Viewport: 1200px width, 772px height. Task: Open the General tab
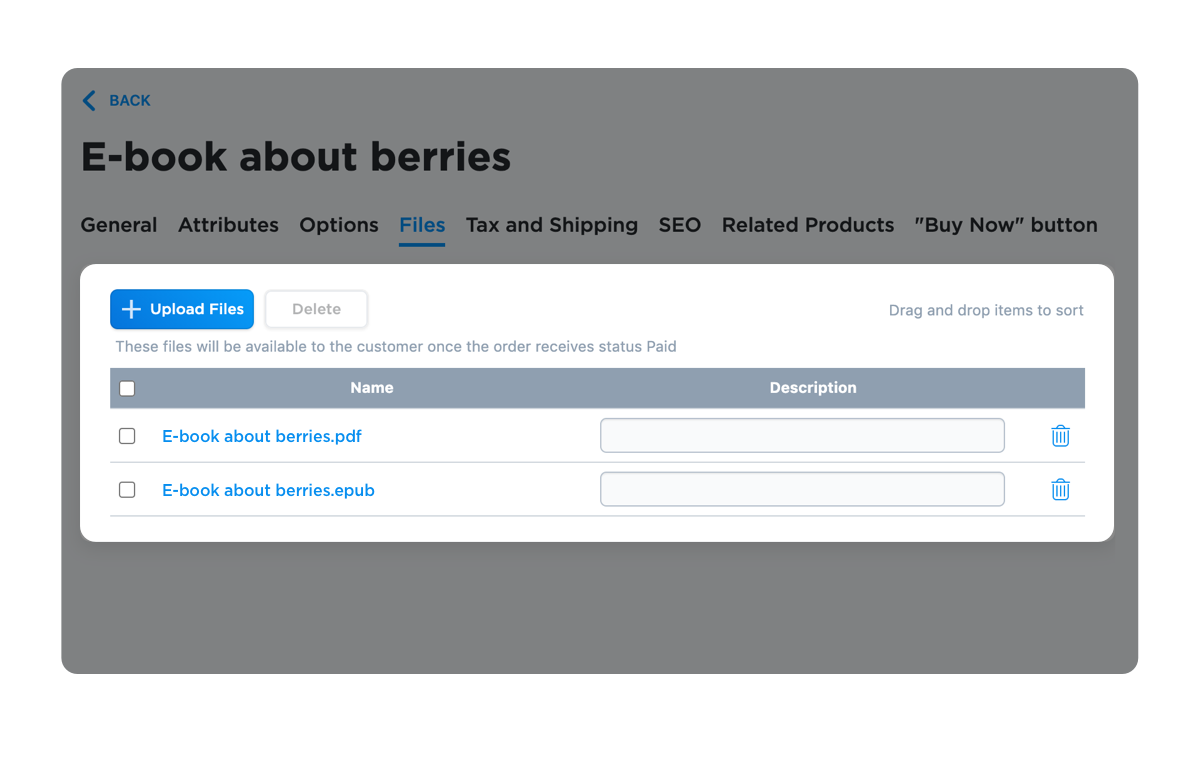tap(119, 225)
